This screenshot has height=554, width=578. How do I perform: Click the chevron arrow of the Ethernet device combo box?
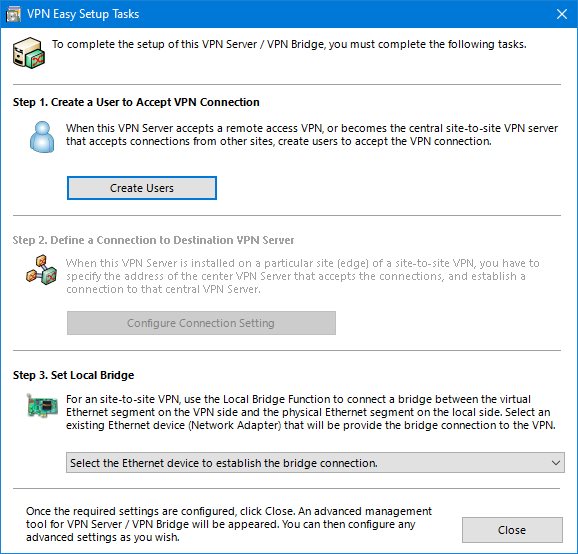pyautogui.click(x=556, y=463)
